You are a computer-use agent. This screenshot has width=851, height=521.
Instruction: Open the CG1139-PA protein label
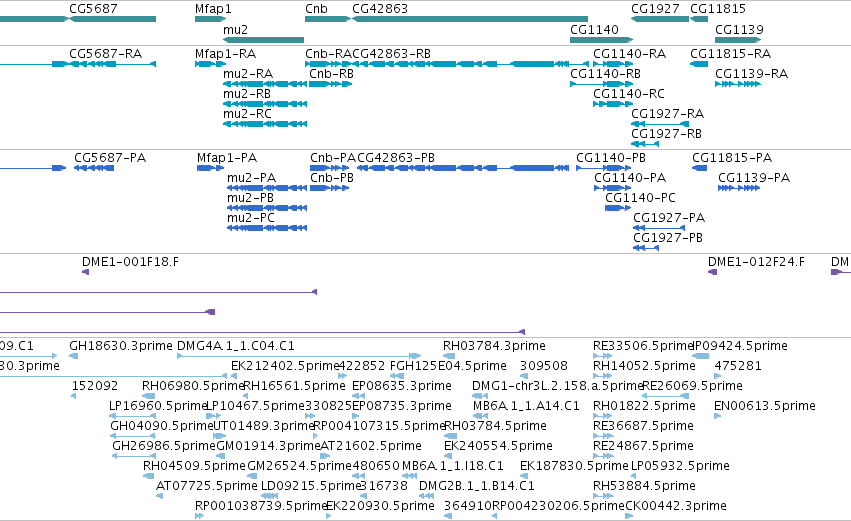754,178
